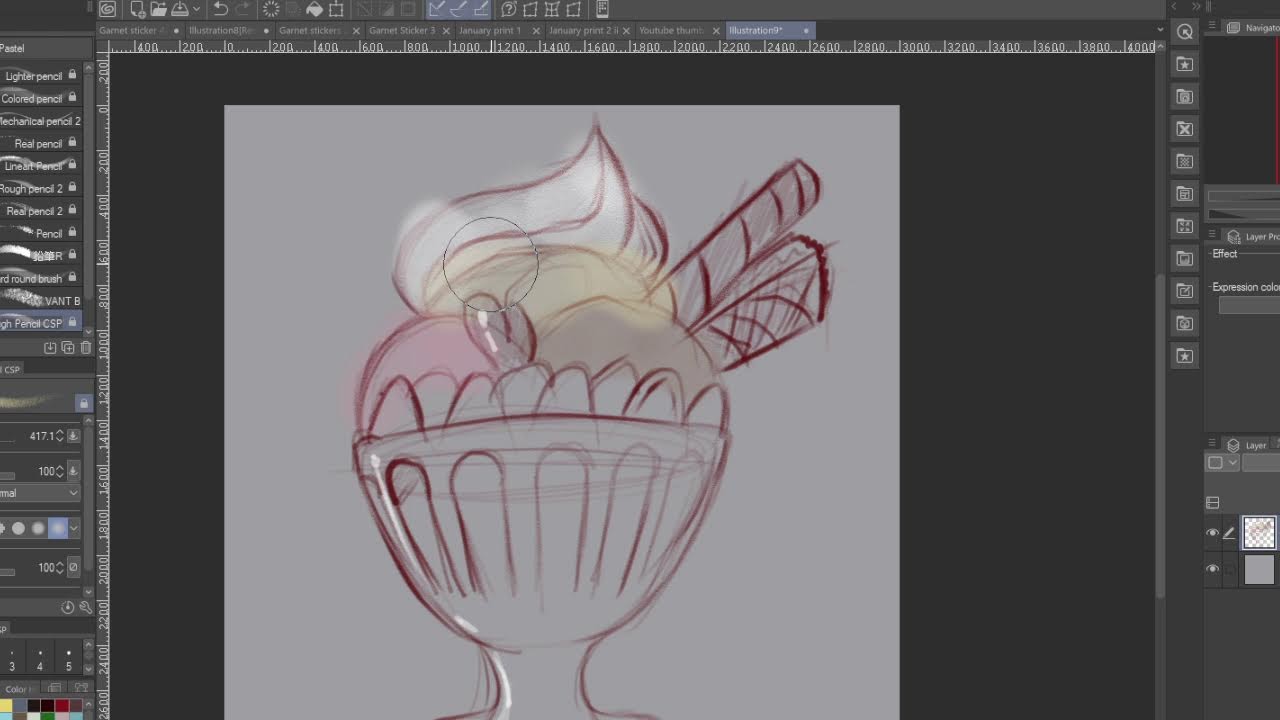The height and width of the screenshot is (720, 1280).
Task: Toggle Snap to Special Ruler icon
Action: (459, 9)
